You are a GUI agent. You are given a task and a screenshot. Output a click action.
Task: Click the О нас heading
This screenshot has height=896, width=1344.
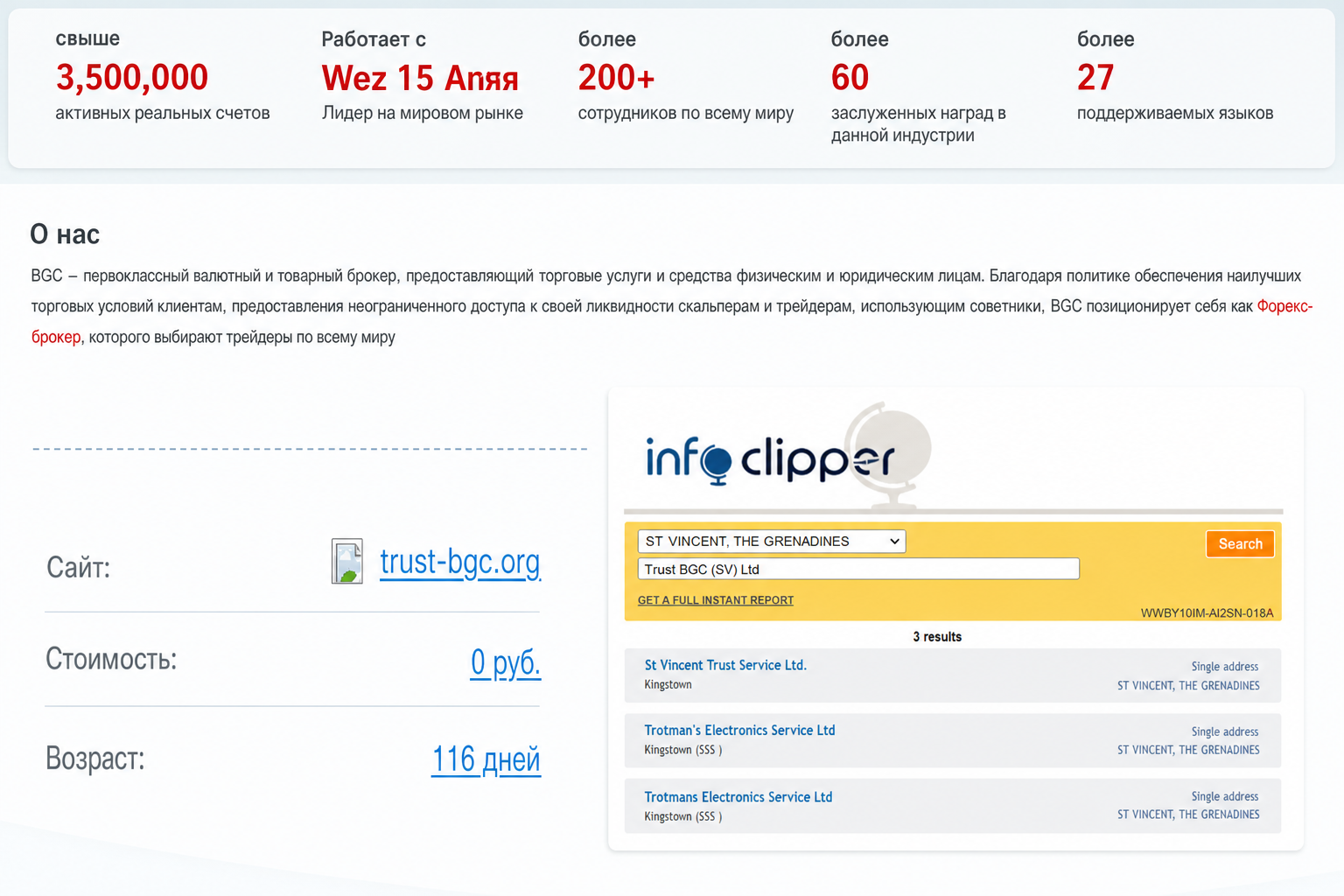pos(65,234)
